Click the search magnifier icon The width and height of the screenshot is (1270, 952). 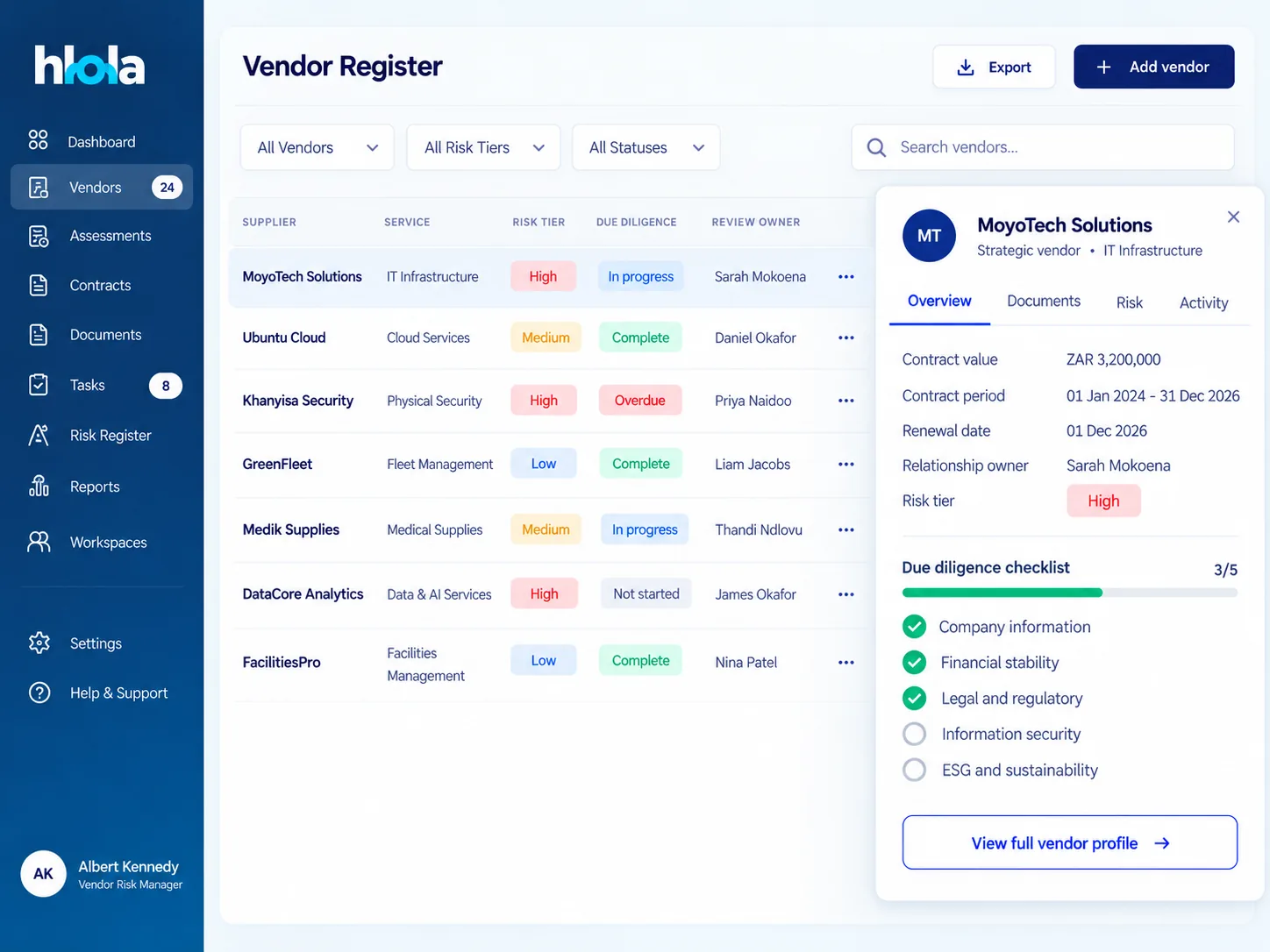(876, 147)
